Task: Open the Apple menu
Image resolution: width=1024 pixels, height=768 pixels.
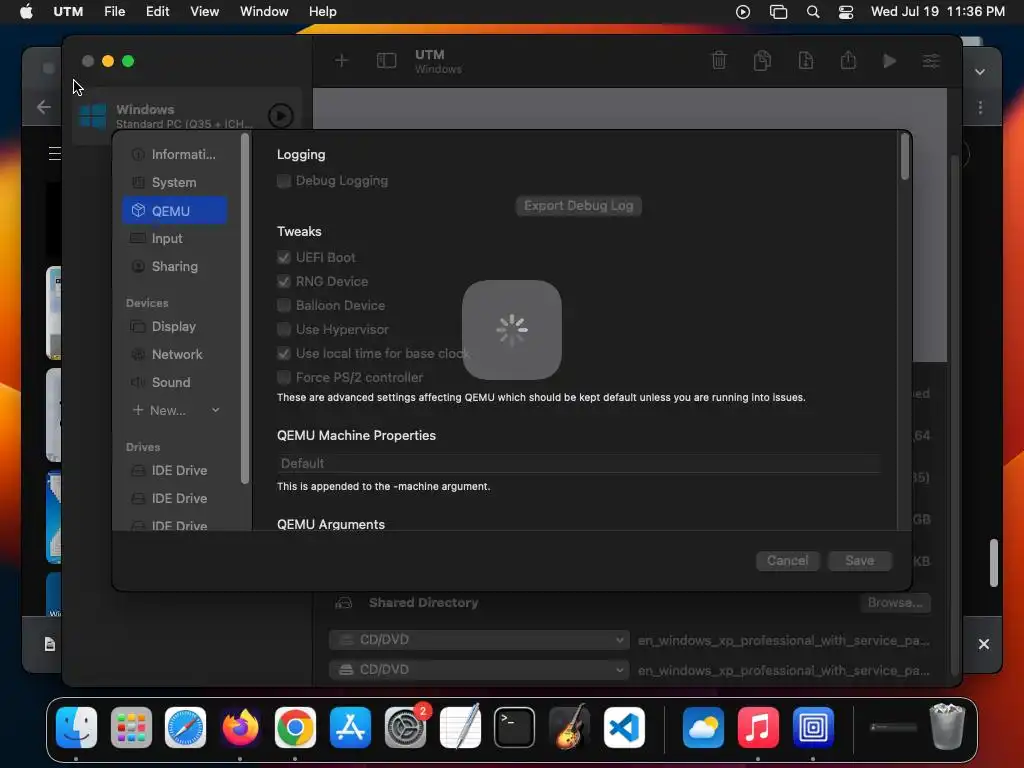Action: [26, 12]
